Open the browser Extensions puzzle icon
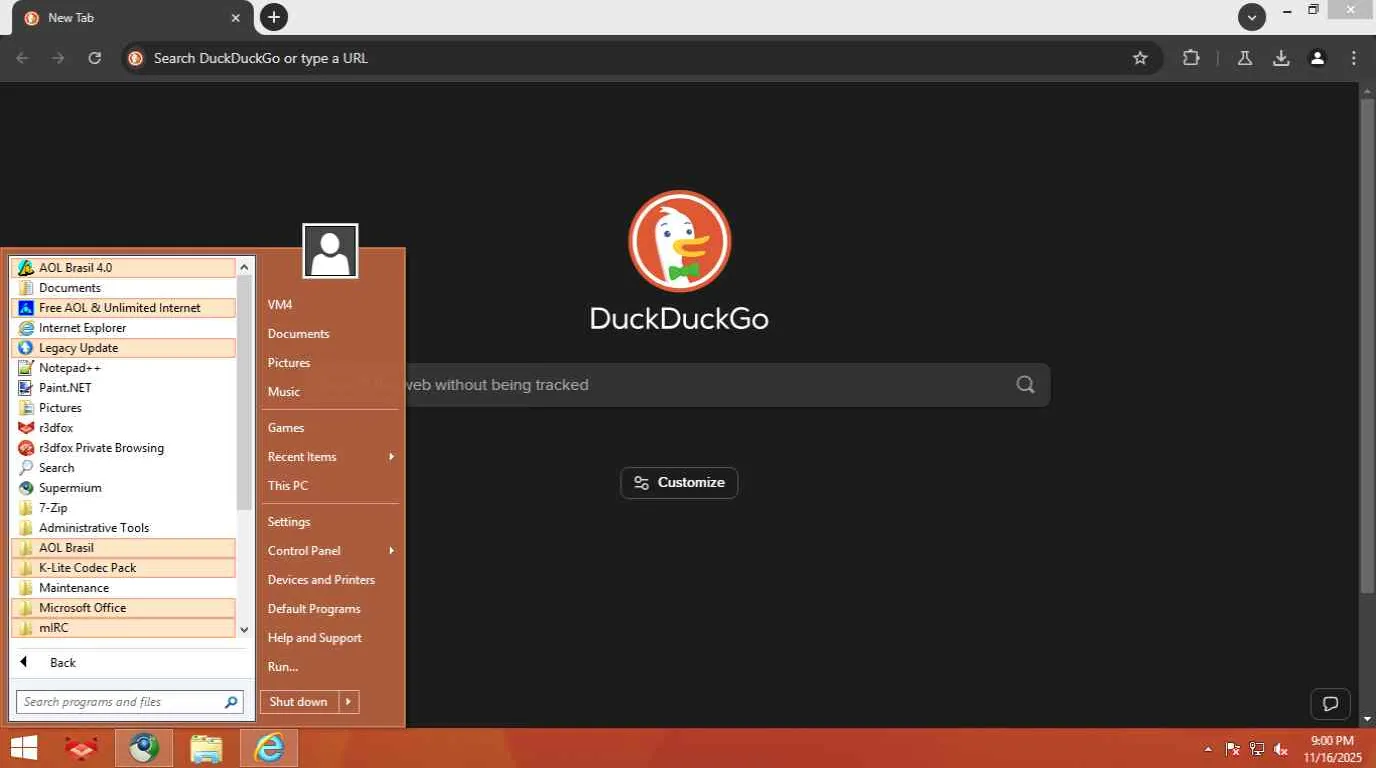The height and width of the screenshot is (768, 1376). [x=1191, y=58]
